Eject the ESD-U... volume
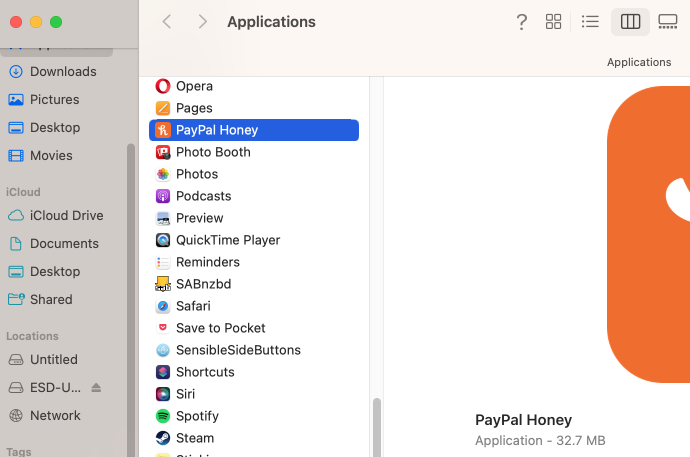Viewport: 690px width, 457px height. tap(96, 388)
